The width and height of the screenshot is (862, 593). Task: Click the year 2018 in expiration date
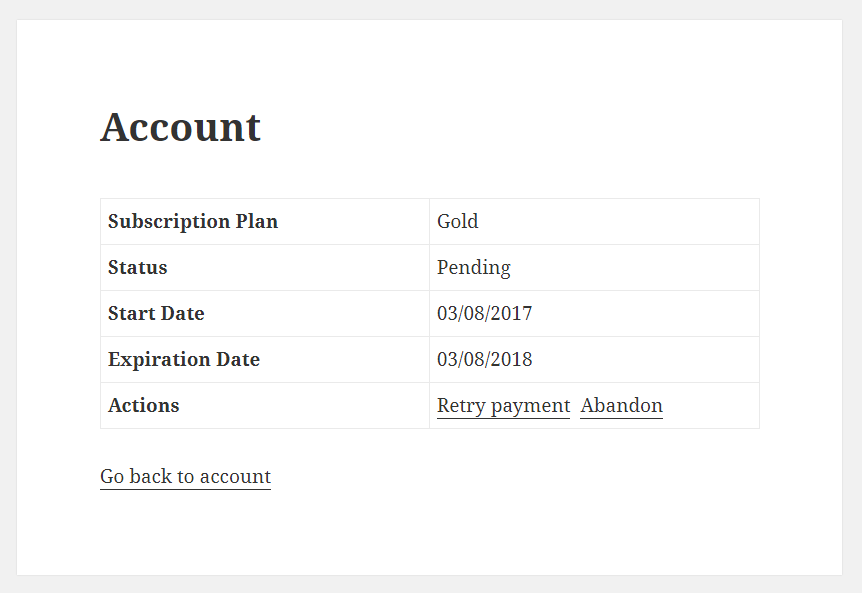[x=511, y=360]
